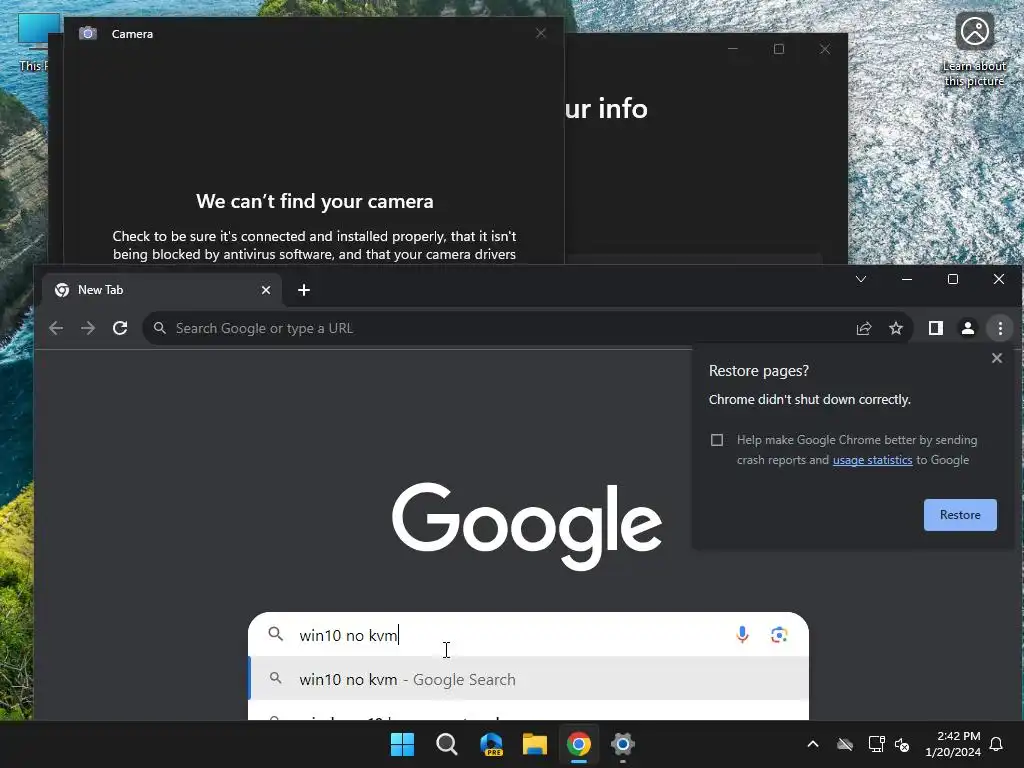Select This PC desktop icon

coord(34,42)
